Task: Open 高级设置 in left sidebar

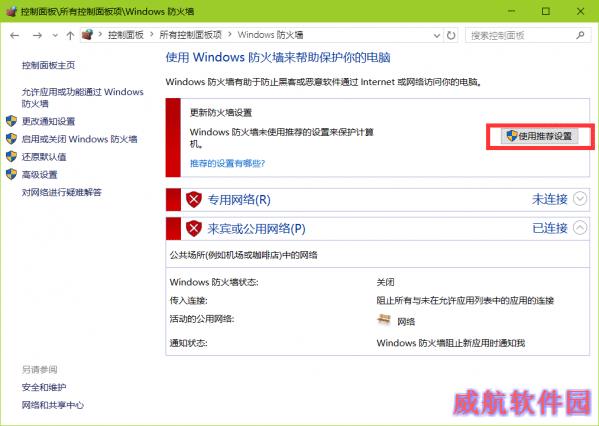Action: (x=39, y=175)
